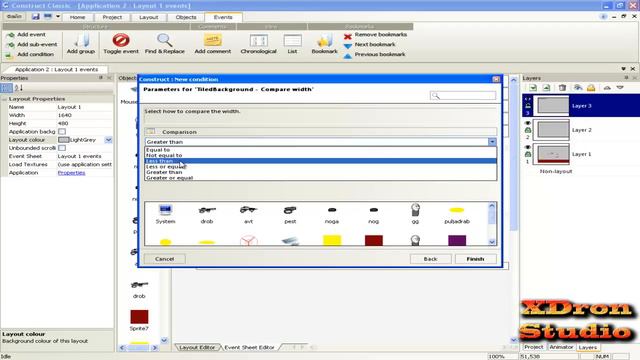
Task: Click the Bookmark icon
Action: point(324,41)
